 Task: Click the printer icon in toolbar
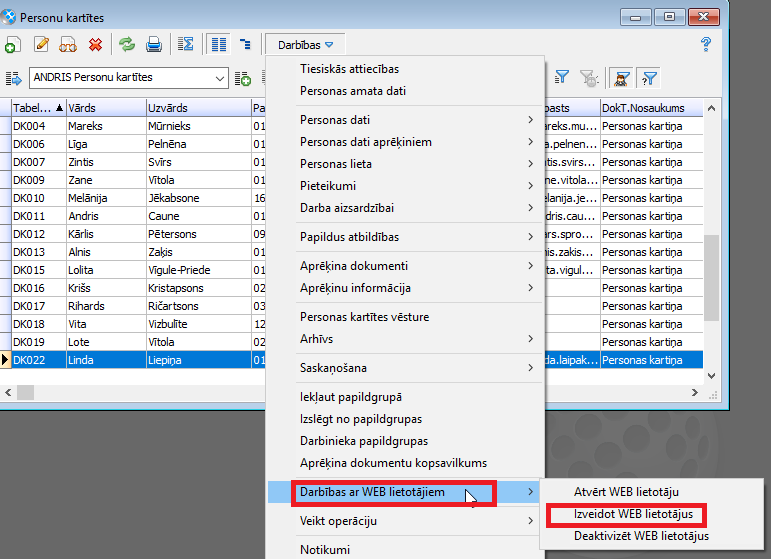pos(154,44)
